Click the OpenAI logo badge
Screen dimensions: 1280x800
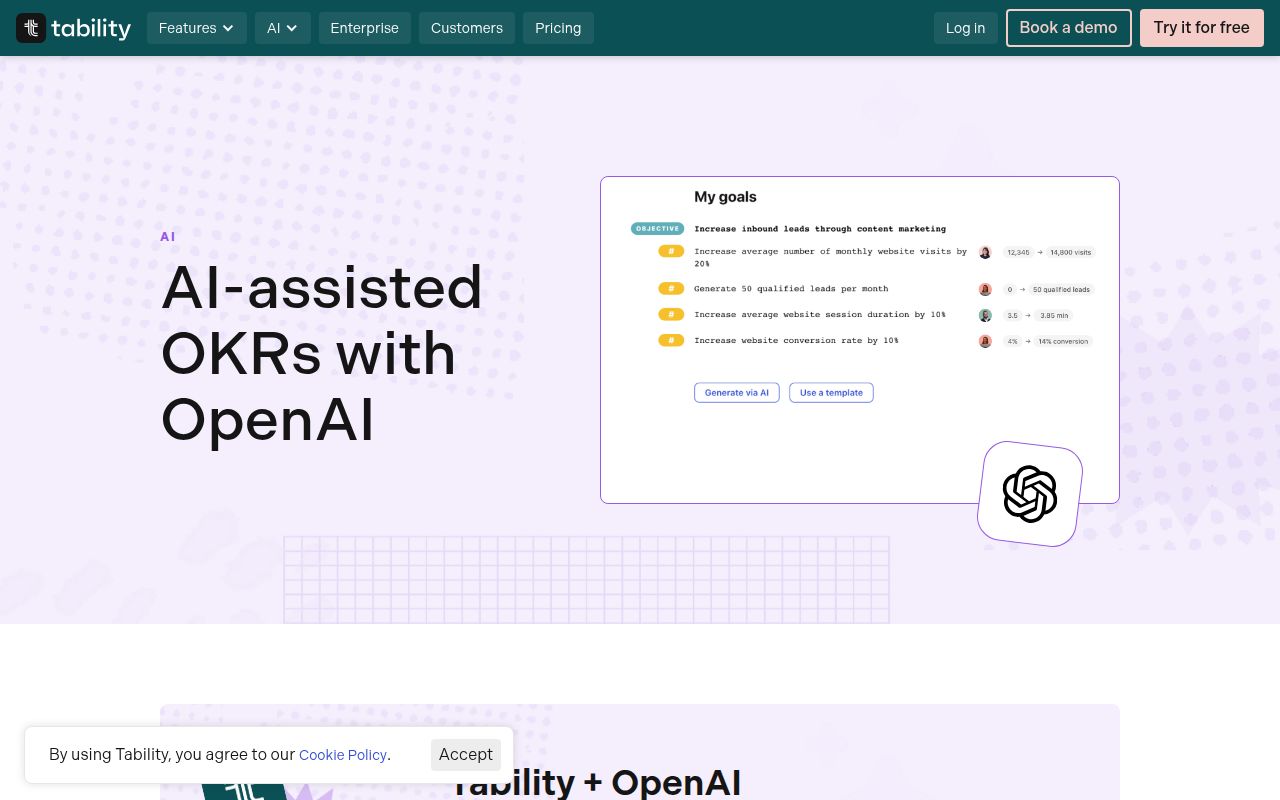[1030, 494]
